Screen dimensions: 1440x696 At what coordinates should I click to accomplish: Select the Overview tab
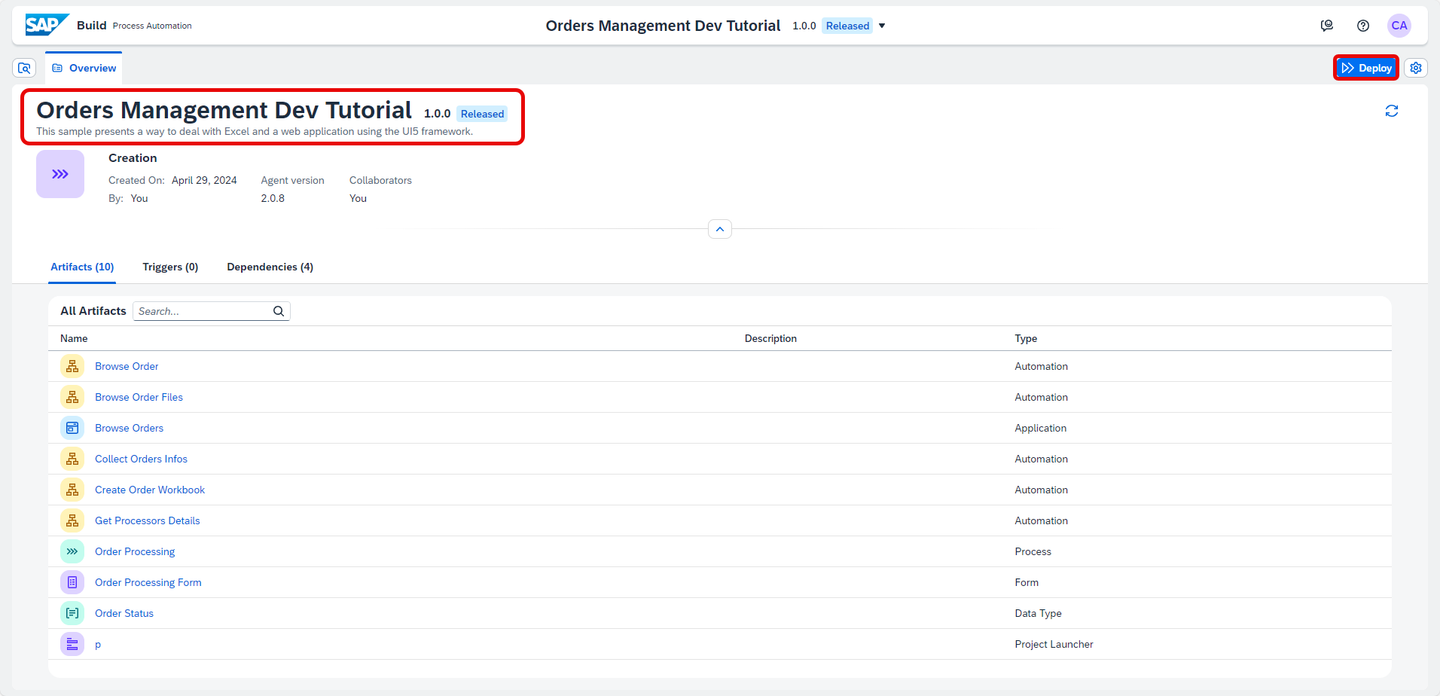click(x=84, y=68)
